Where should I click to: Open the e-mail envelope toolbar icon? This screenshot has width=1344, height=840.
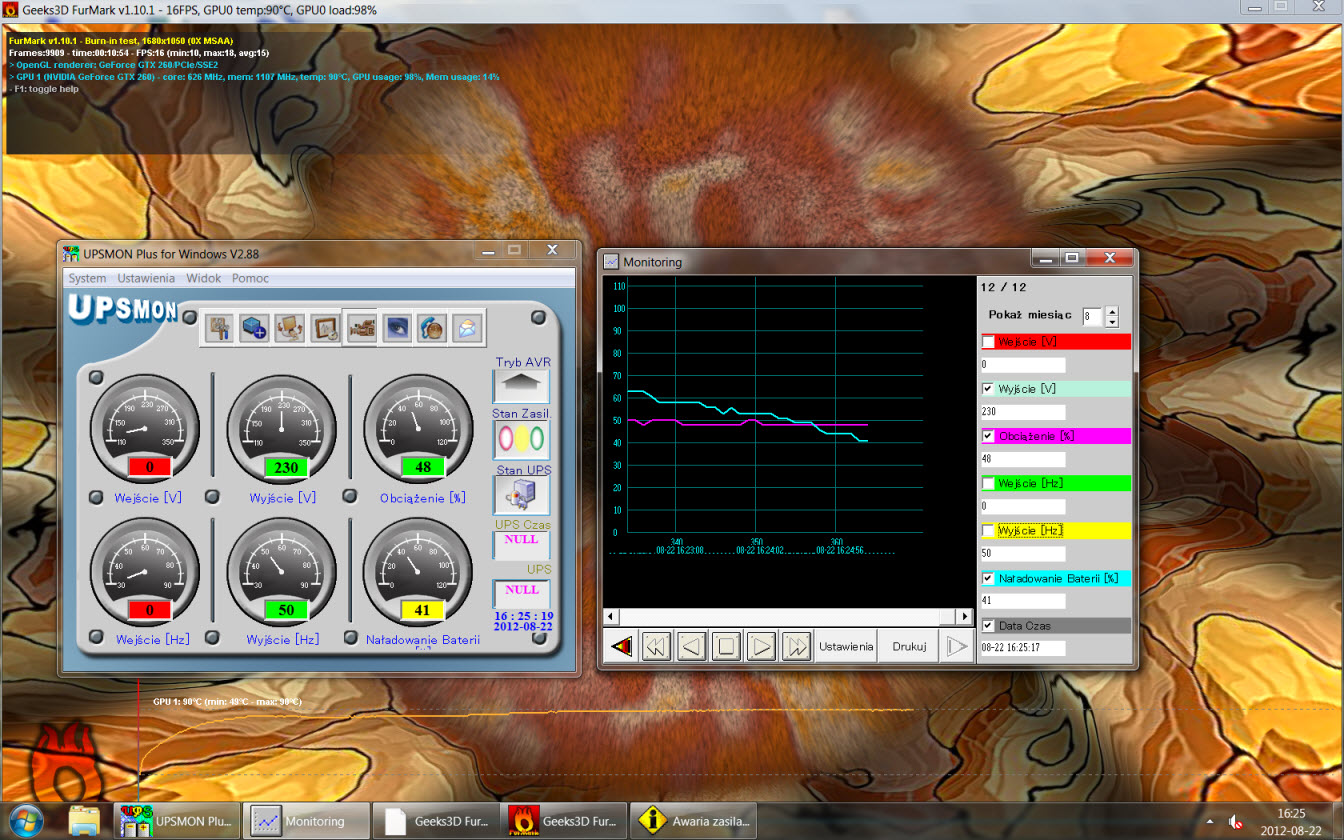[466, 327]
